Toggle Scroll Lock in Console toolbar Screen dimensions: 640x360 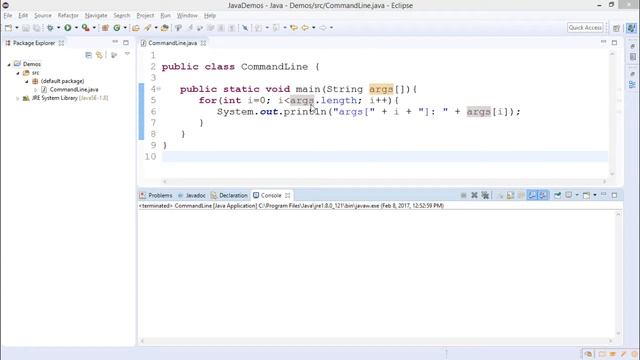pyautogui.click(x=510, y=196)
